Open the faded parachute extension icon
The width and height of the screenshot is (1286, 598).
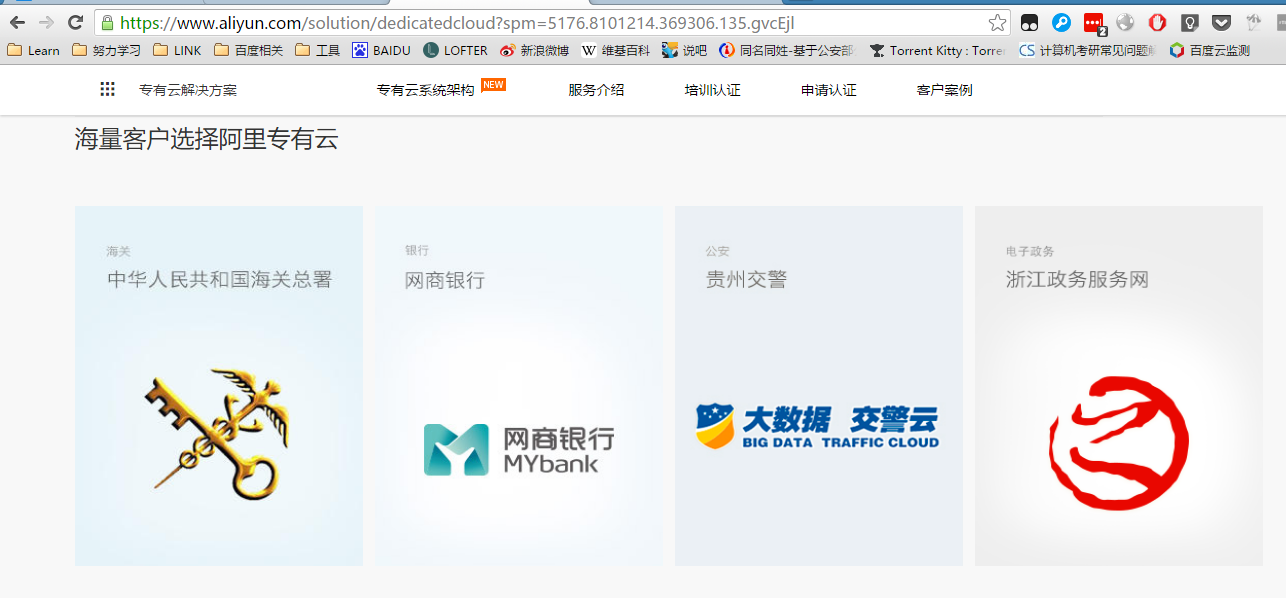pos(1253,22)
